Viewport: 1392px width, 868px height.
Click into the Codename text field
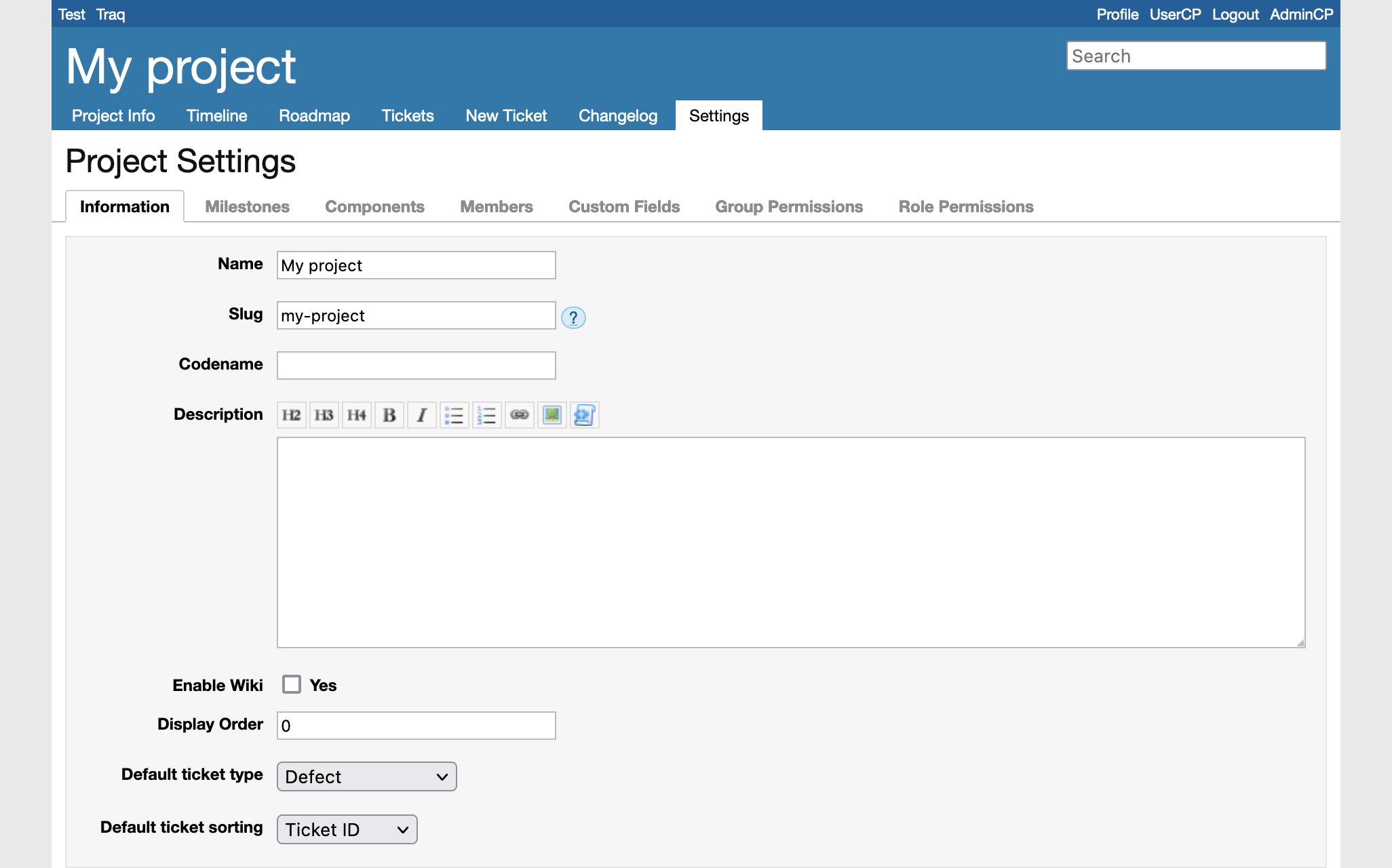(x=416, y=366)
